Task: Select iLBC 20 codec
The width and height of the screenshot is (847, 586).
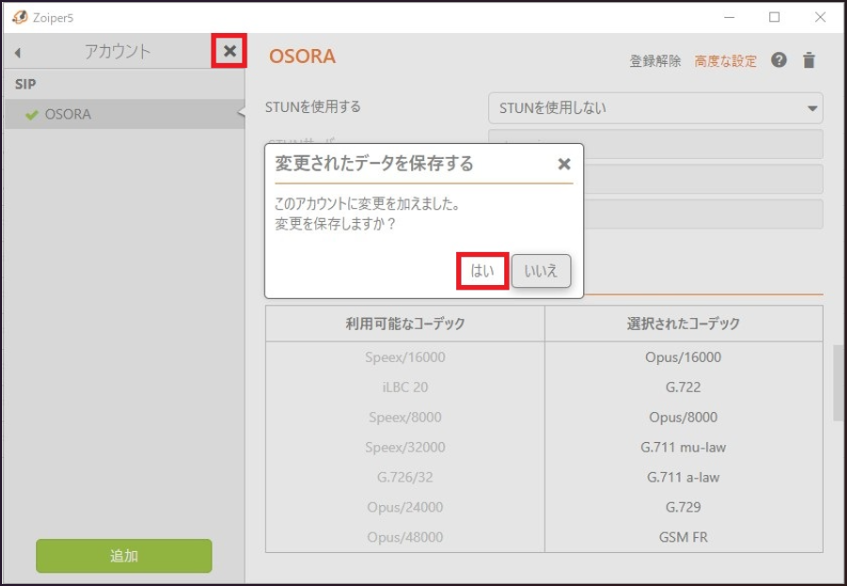Action: coord(405,387)
